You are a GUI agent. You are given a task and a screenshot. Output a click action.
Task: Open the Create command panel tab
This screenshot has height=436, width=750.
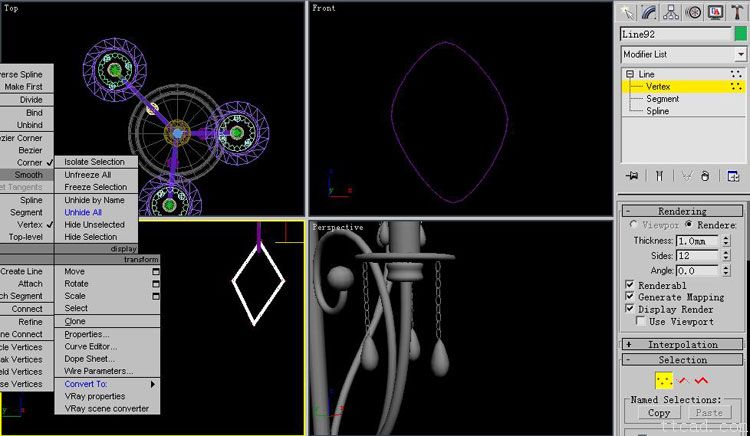click(627, 12)
